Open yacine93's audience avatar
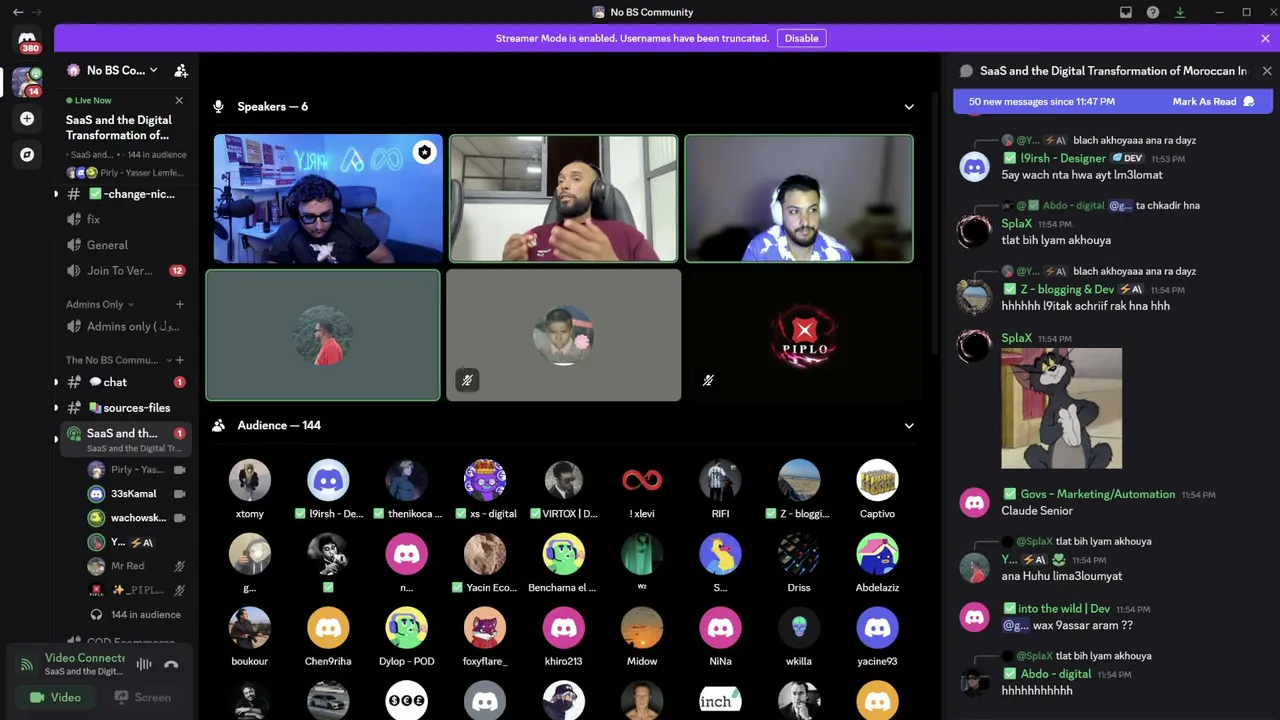The image size is (1280, 720). pos(877,628)
